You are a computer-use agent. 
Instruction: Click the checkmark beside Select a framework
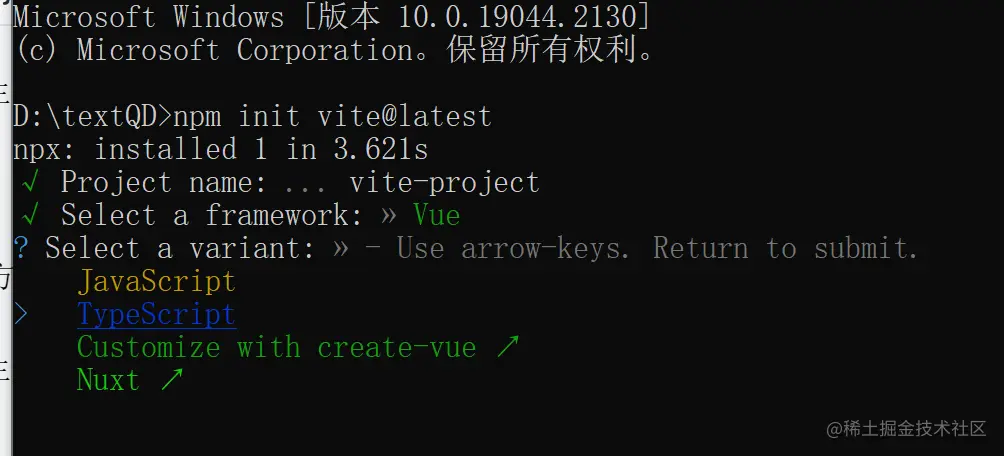pyautogui.click(x=30, y=215)
